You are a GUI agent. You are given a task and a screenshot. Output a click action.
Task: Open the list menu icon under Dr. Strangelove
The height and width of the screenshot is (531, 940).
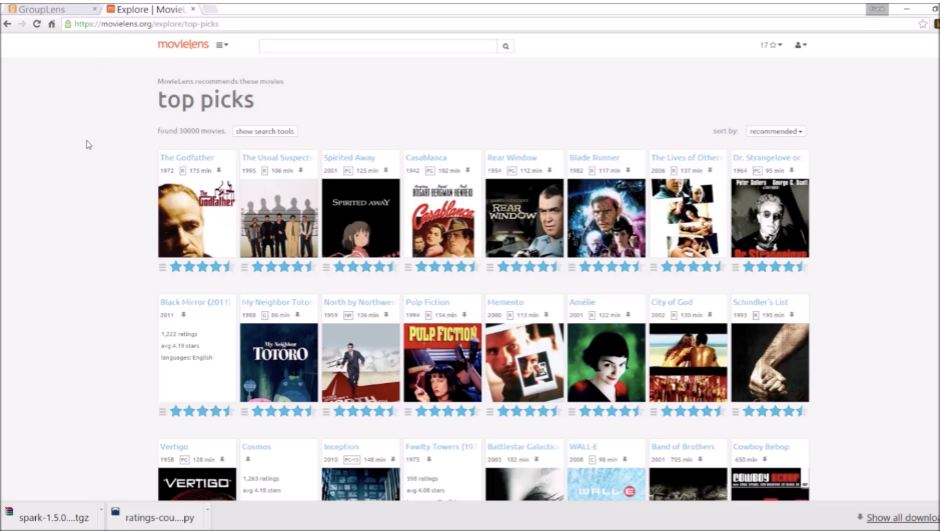coord(736,267)
